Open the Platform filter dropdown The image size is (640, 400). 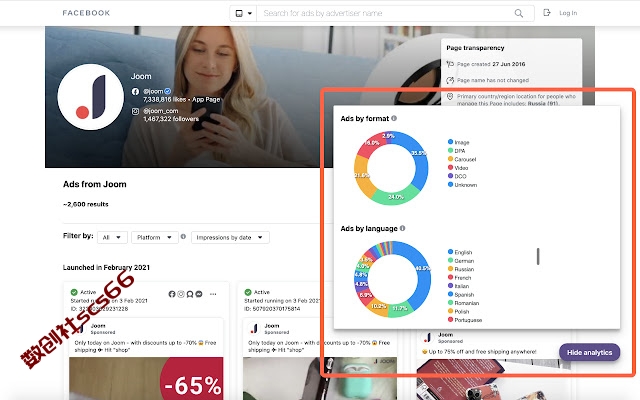(x=155, y=237)
